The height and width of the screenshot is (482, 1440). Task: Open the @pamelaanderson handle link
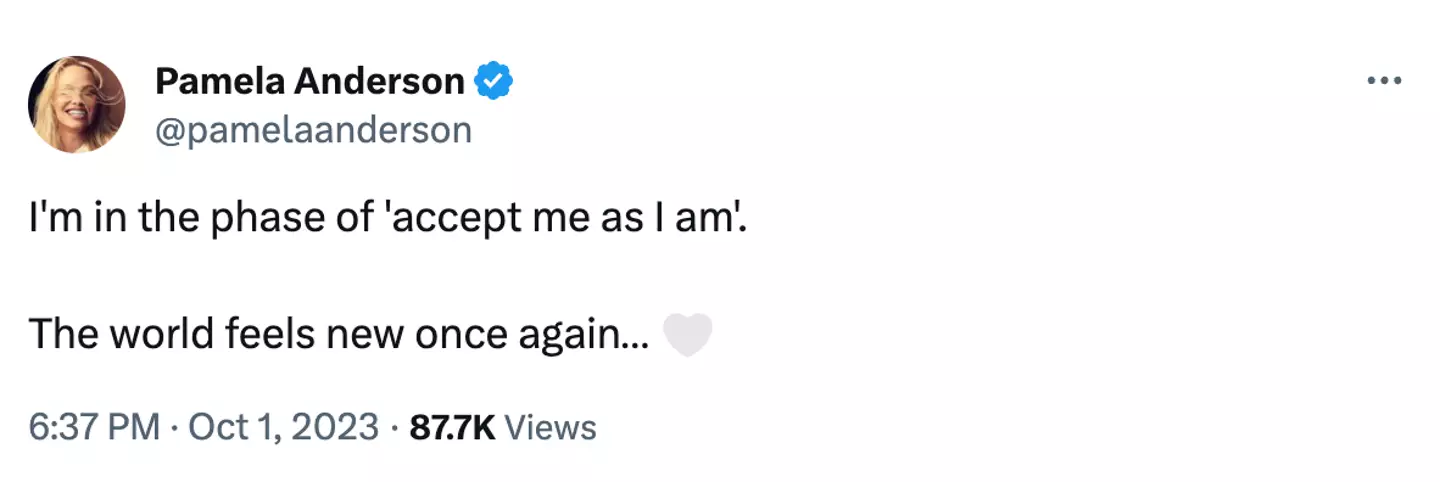[313, 130]
